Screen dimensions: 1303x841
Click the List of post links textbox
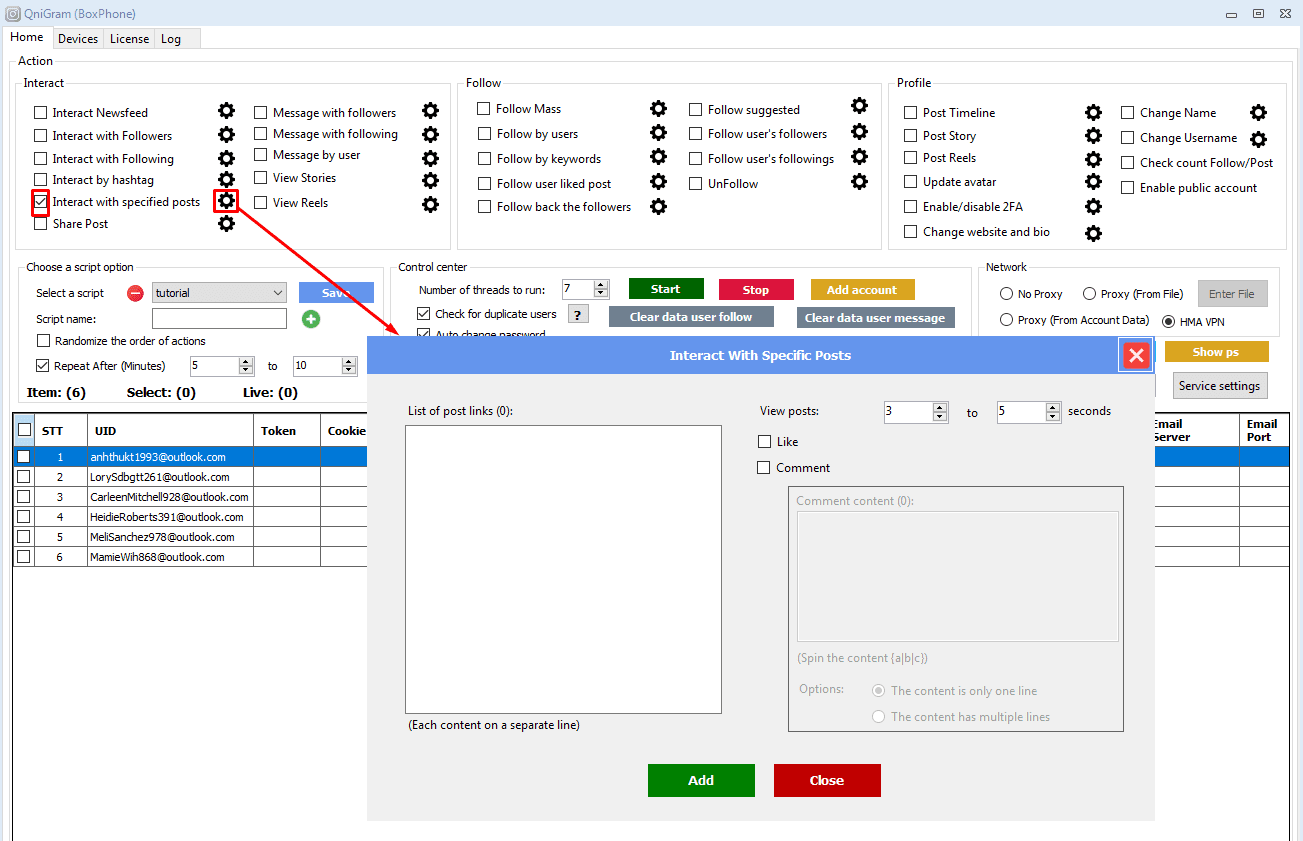(563, 569)
